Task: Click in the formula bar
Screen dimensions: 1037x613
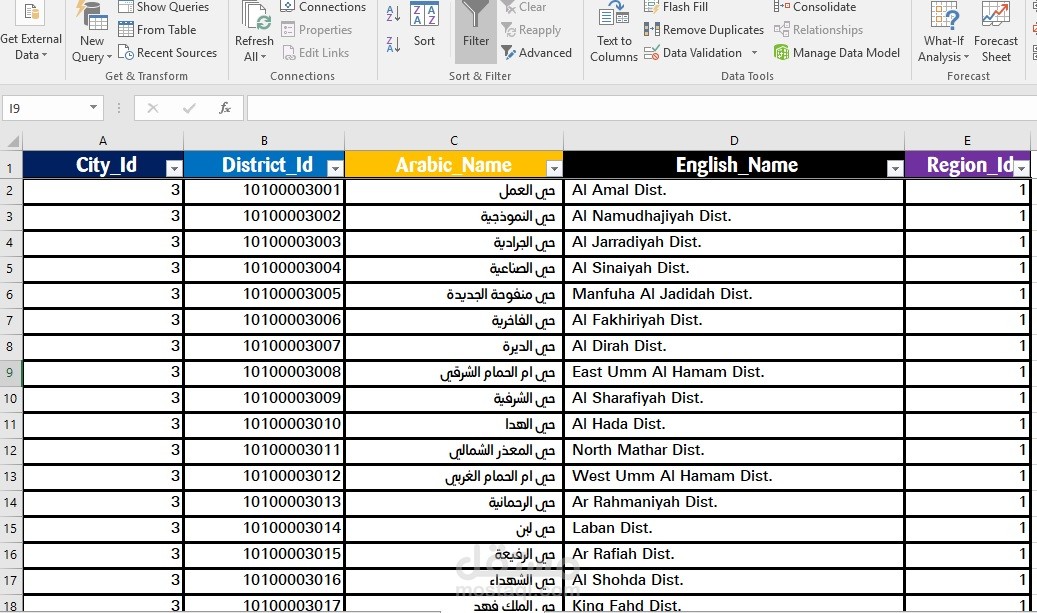Action: click(642, 108)
